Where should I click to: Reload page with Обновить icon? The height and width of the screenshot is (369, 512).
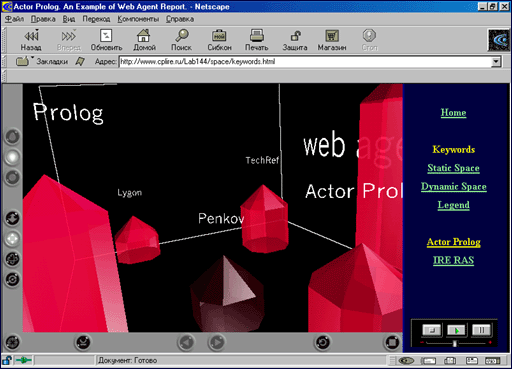[106, 40]
